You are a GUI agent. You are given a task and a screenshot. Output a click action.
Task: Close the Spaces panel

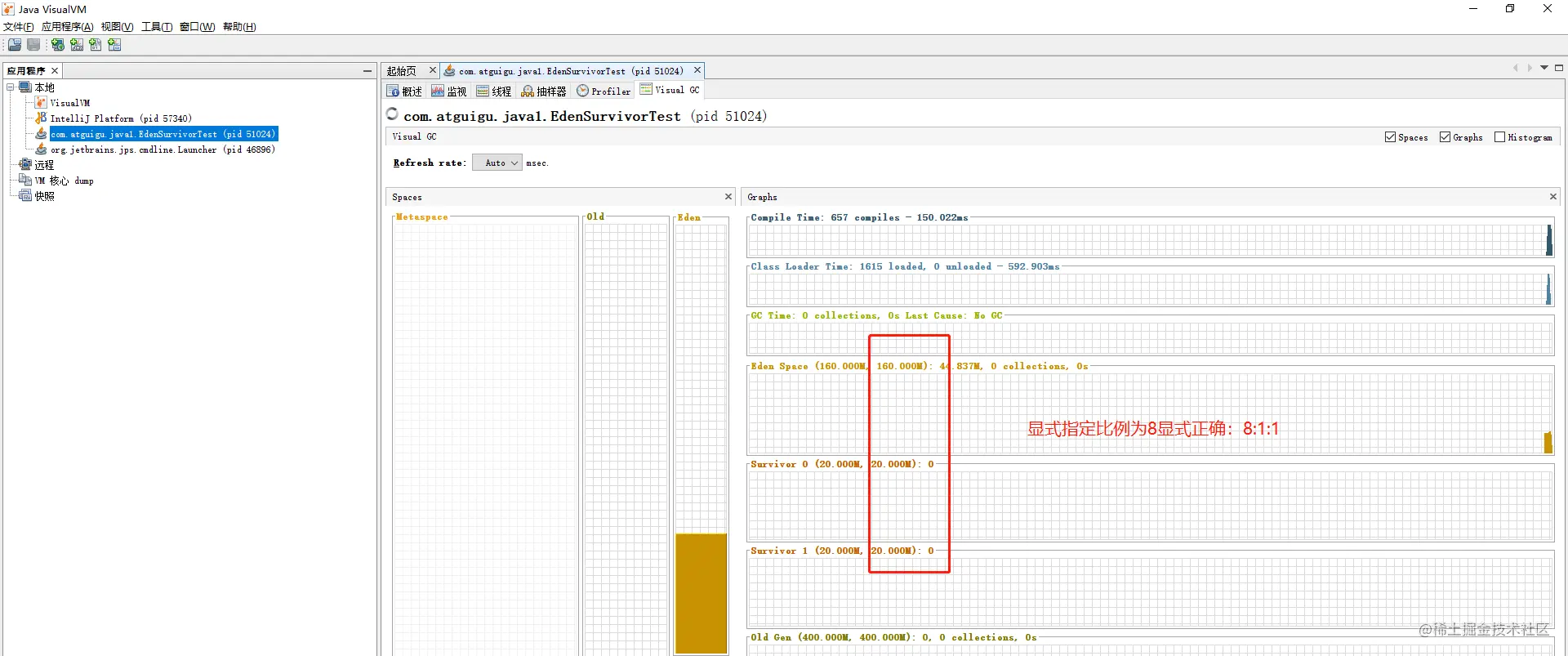point(728,197)
